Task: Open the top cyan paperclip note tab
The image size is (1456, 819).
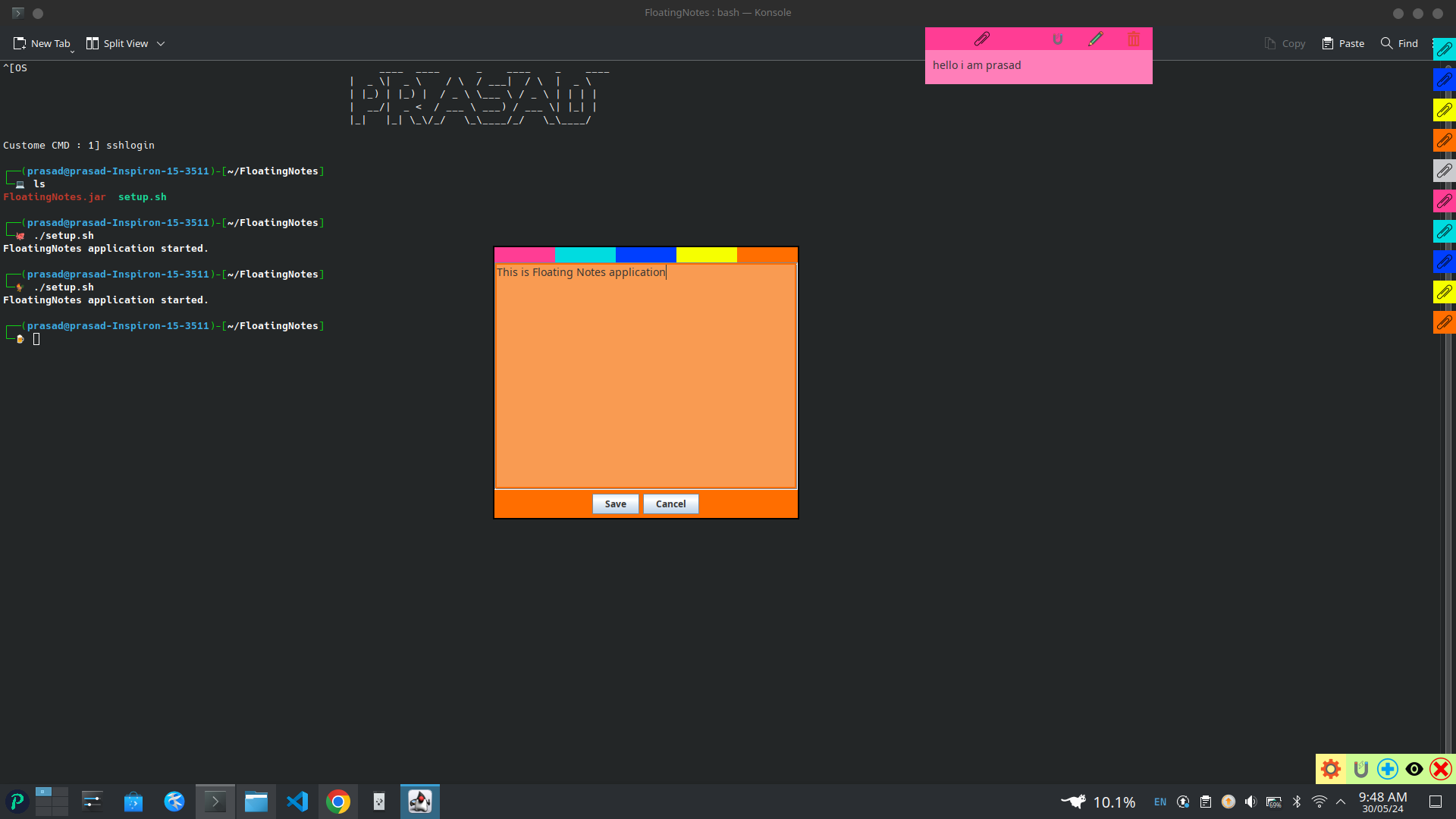Action: pyautogui.click(x=1444, y=49)
